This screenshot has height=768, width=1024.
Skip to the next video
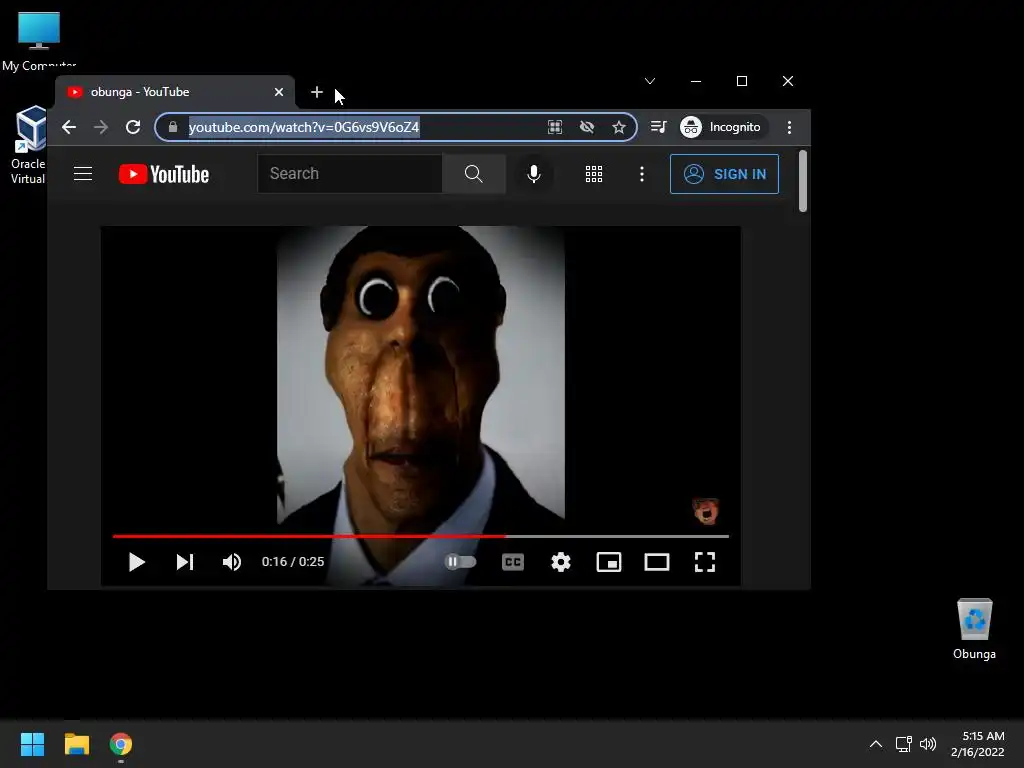coord(185,562)
